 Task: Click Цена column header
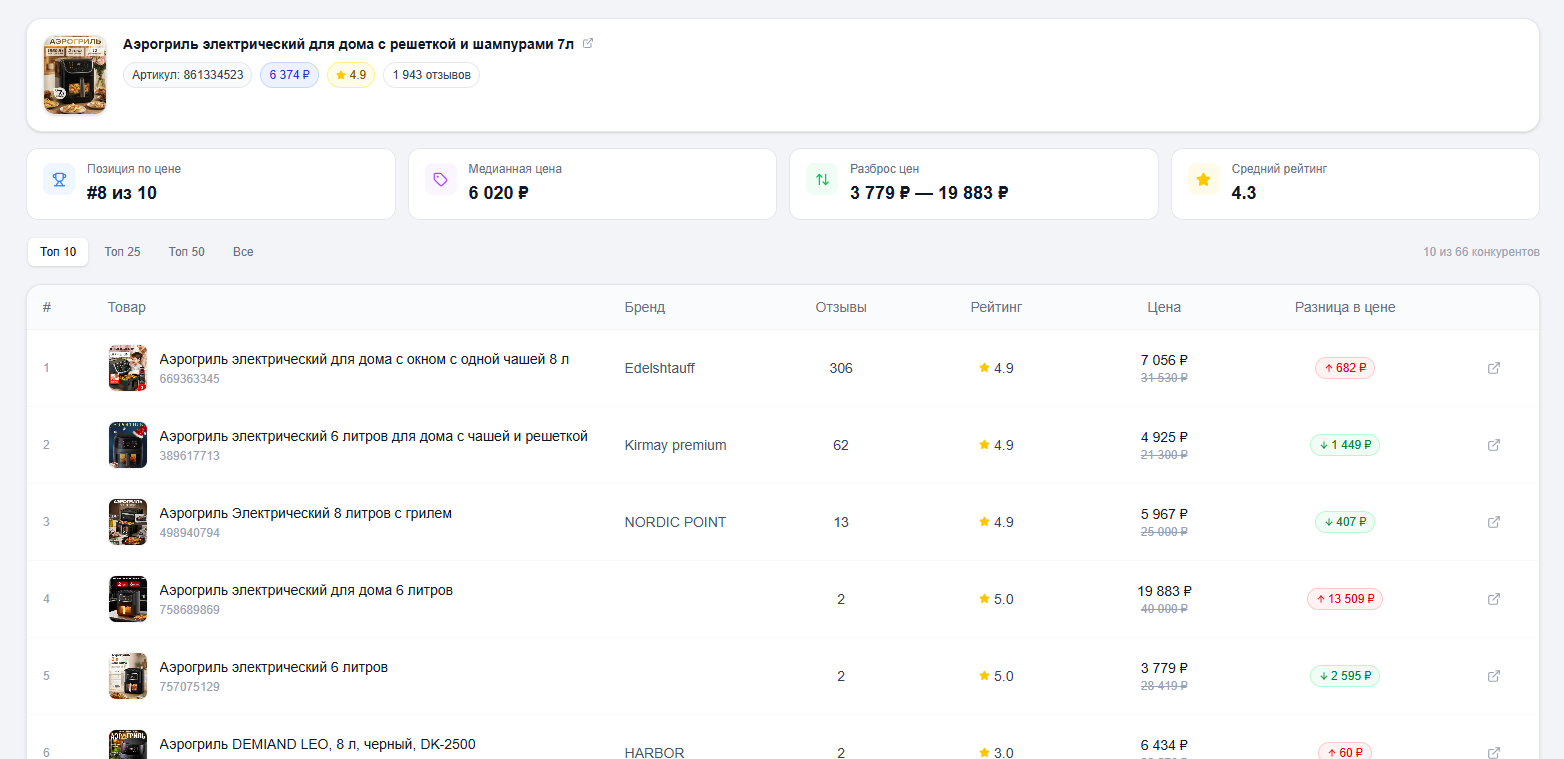click(x=1164, y=307)
